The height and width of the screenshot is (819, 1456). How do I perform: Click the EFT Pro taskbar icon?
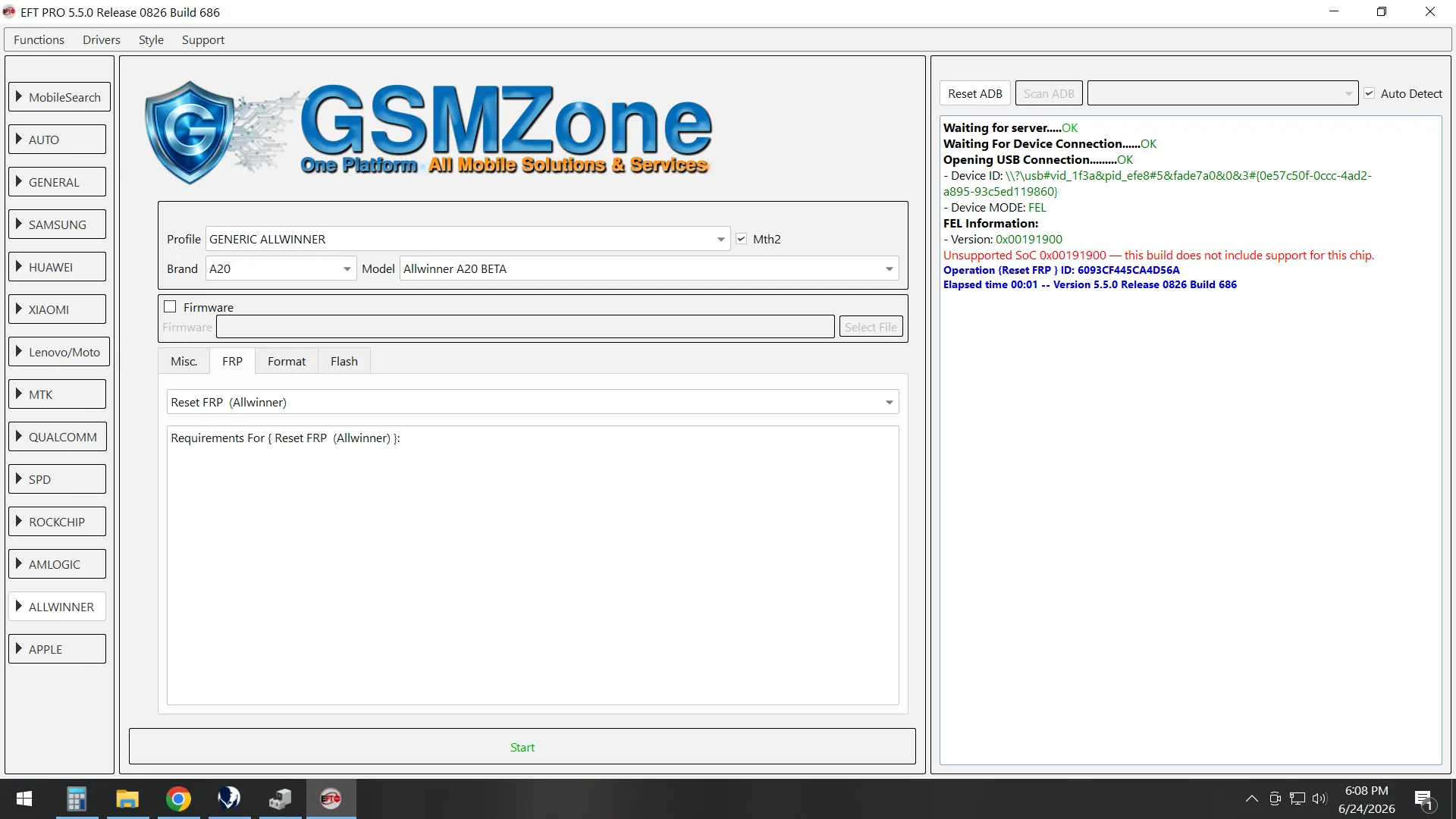click(331, 799)
